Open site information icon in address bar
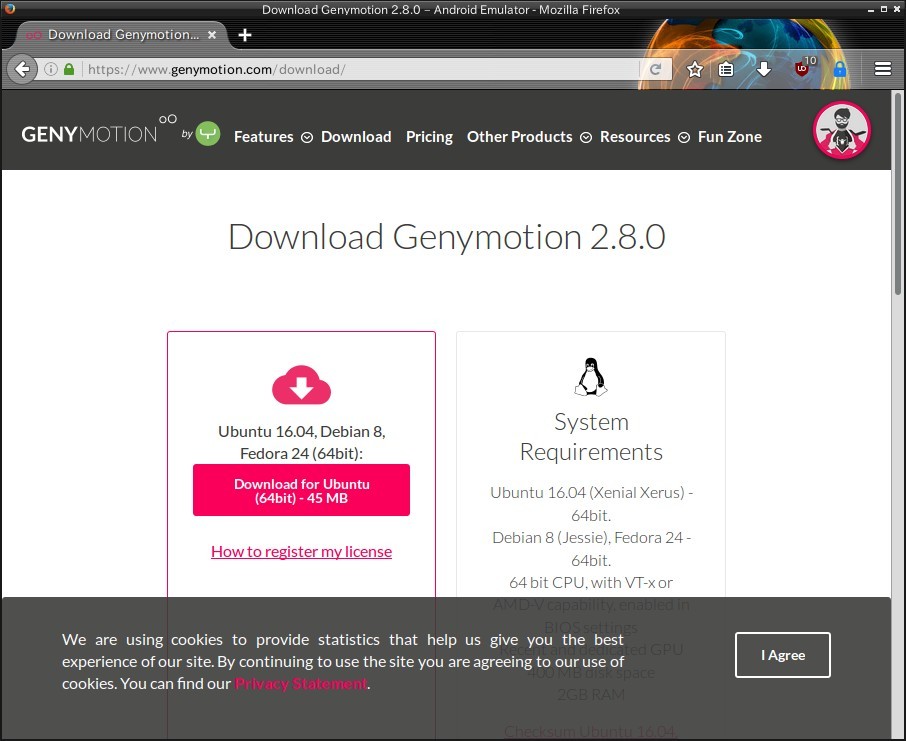906x741 pixels. pyautogui.click(x=51, y=69)
